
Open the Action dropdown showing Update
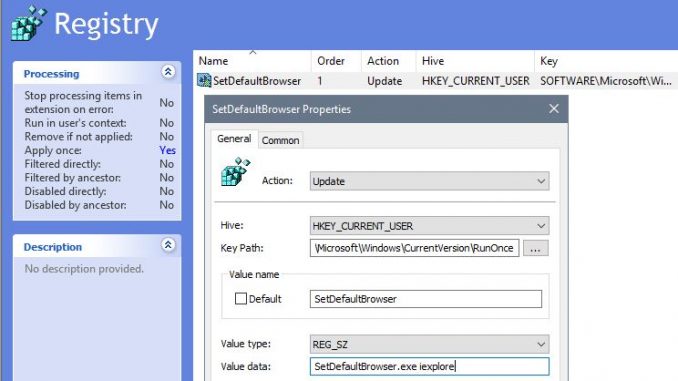pyautogui.click(x=429, y=181)
